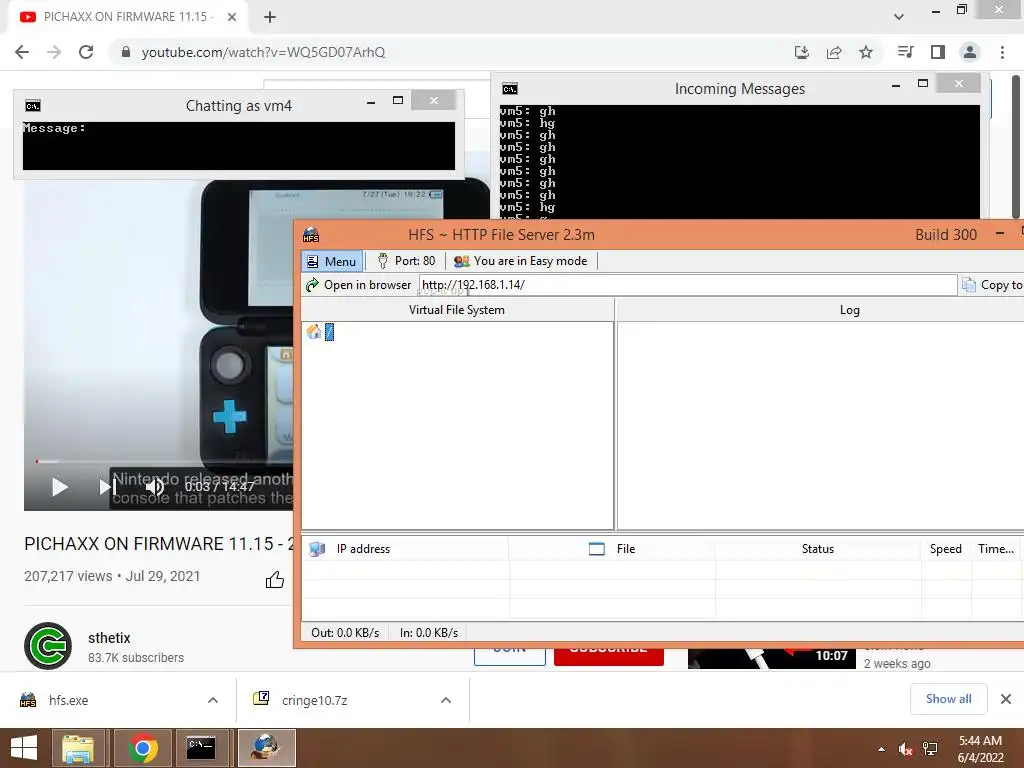Image resolution: width=1024 pixels, height=768 pixels.
Task: Switch to Command Prompt in taskbar
Action: click(x=202, y=748)
